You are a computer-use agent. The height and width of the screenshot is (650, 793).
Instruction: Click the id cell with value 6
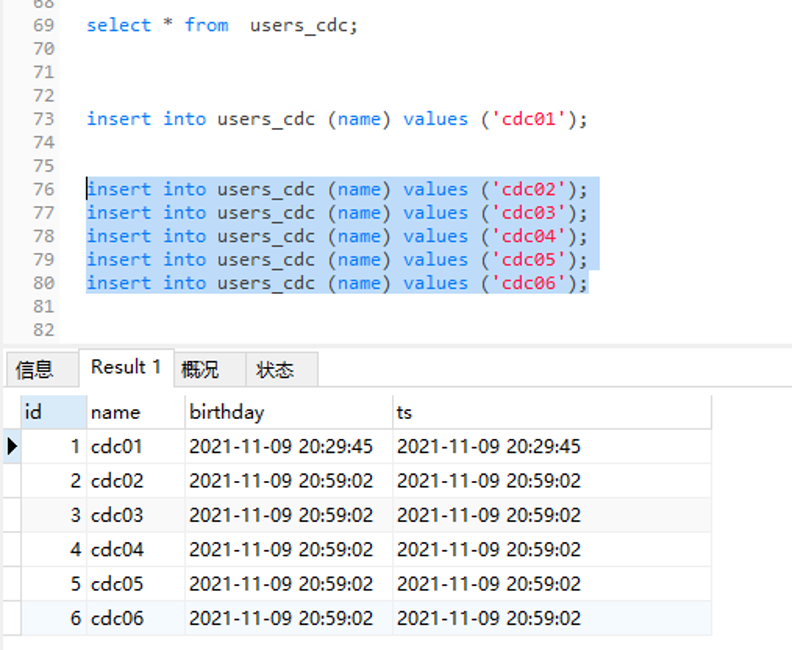point(75,619)
